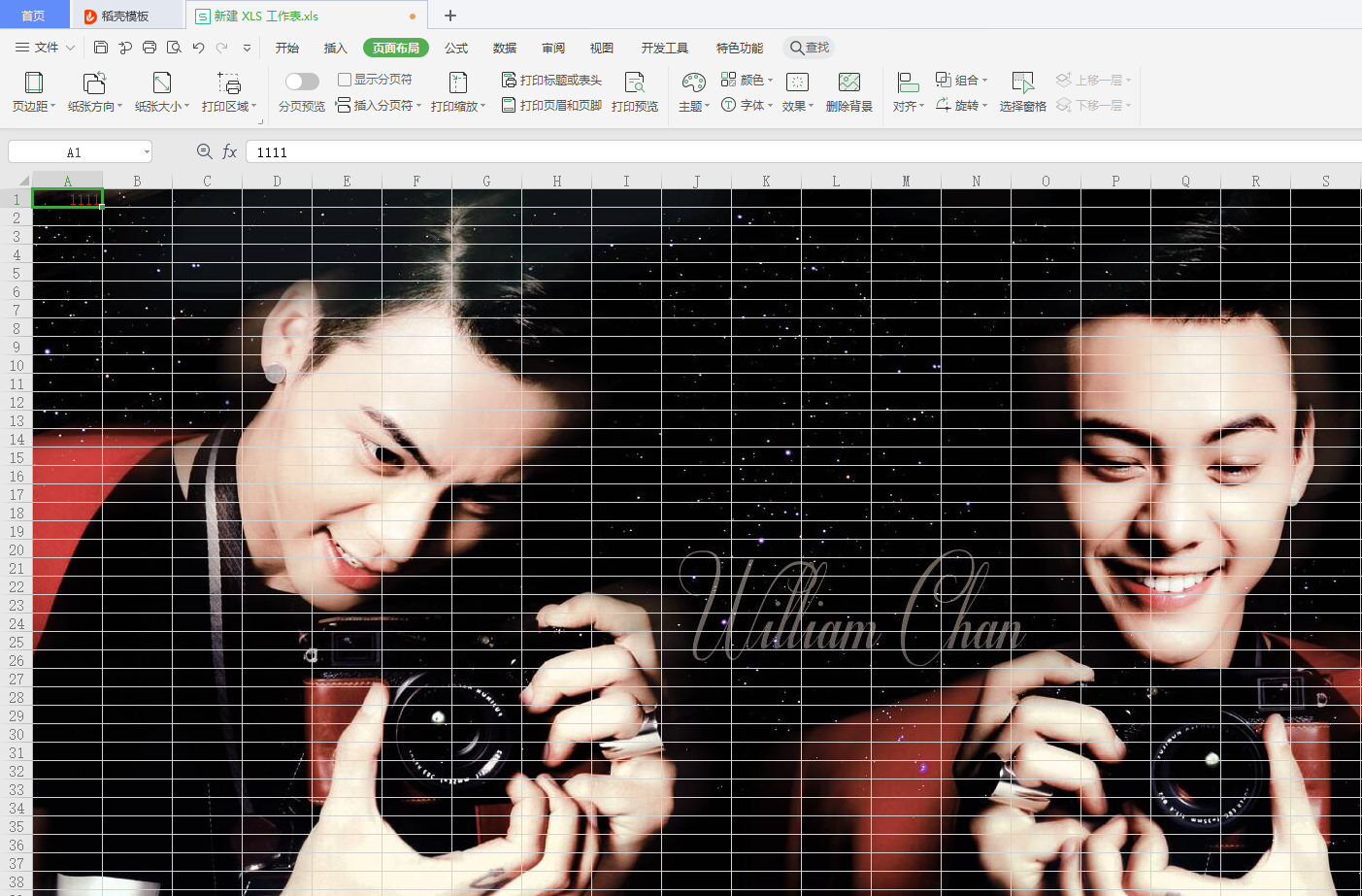The width and height of the screenshot is (1362, 896).
Task: Open the 纸张方向 orientation dropdown
Action: [x=95, y=92]
